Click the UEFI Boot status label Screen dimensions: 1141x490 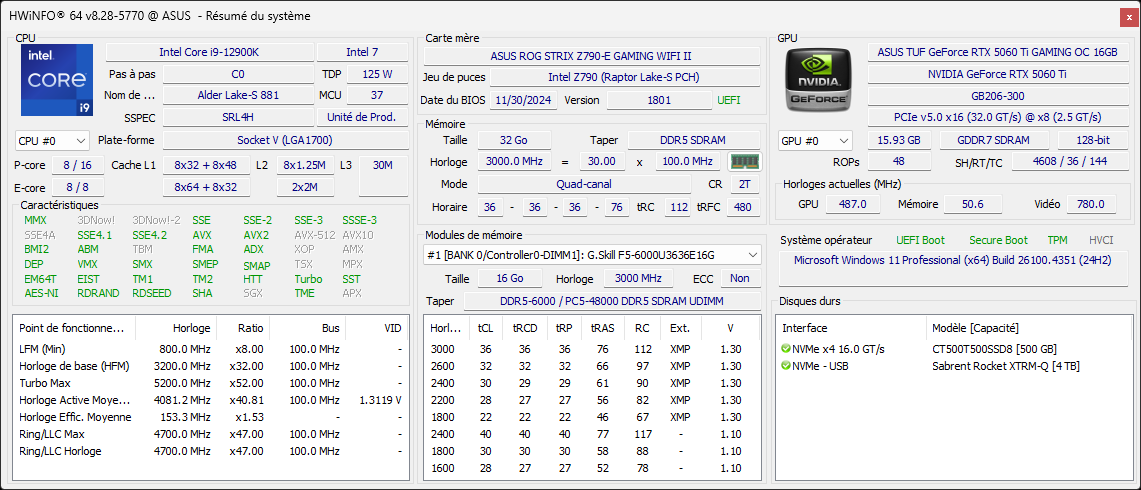(x=922, y=240)
